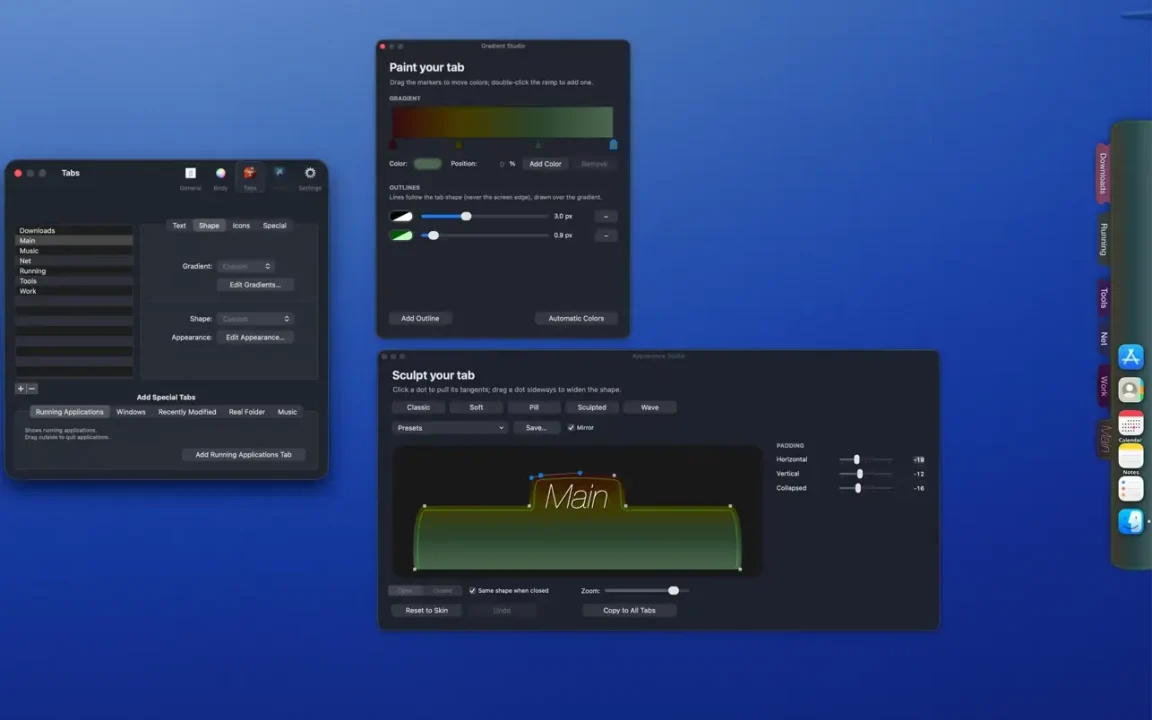1152x720 pixels.
Task: Select the olive gradient stop marker
Action: 458,145
